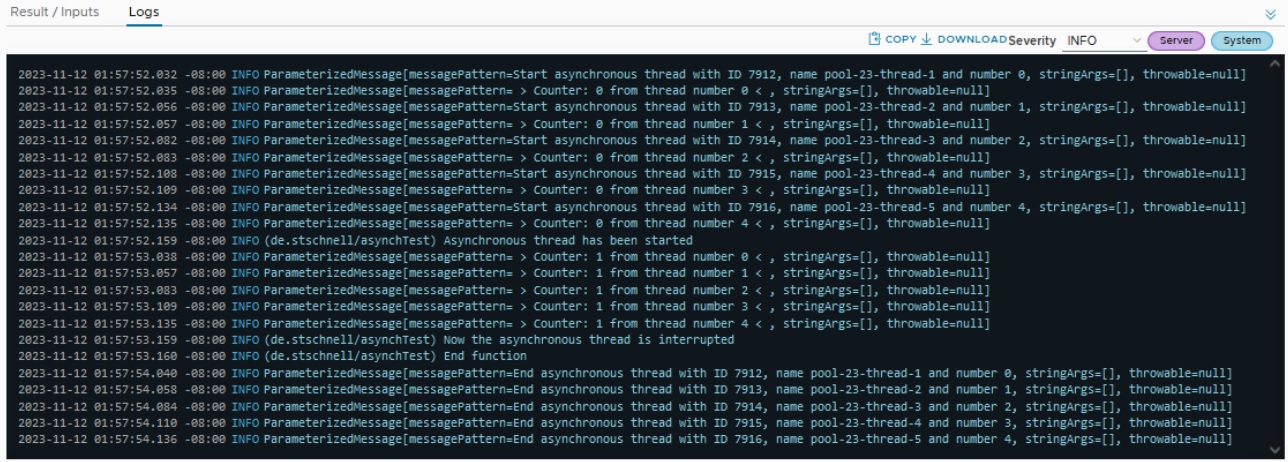Click log line starting thread ID 7913
1288x462 pixels.
(632, 108)
